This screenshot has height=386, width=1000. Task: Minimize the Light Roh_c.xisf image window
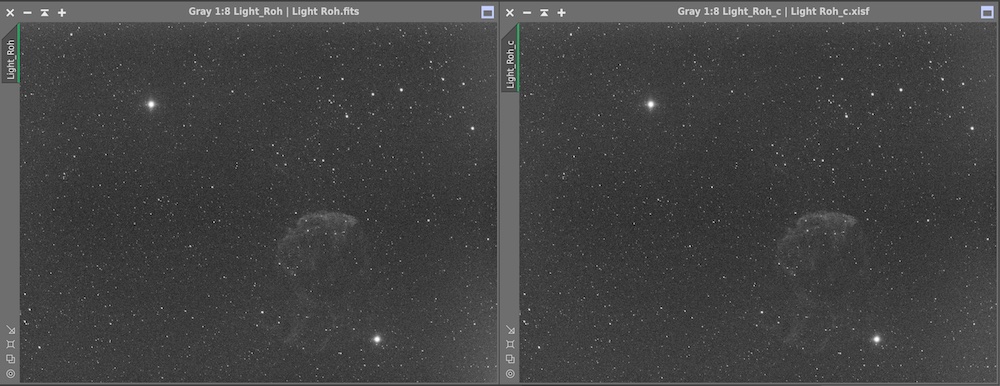click(527, 12)
